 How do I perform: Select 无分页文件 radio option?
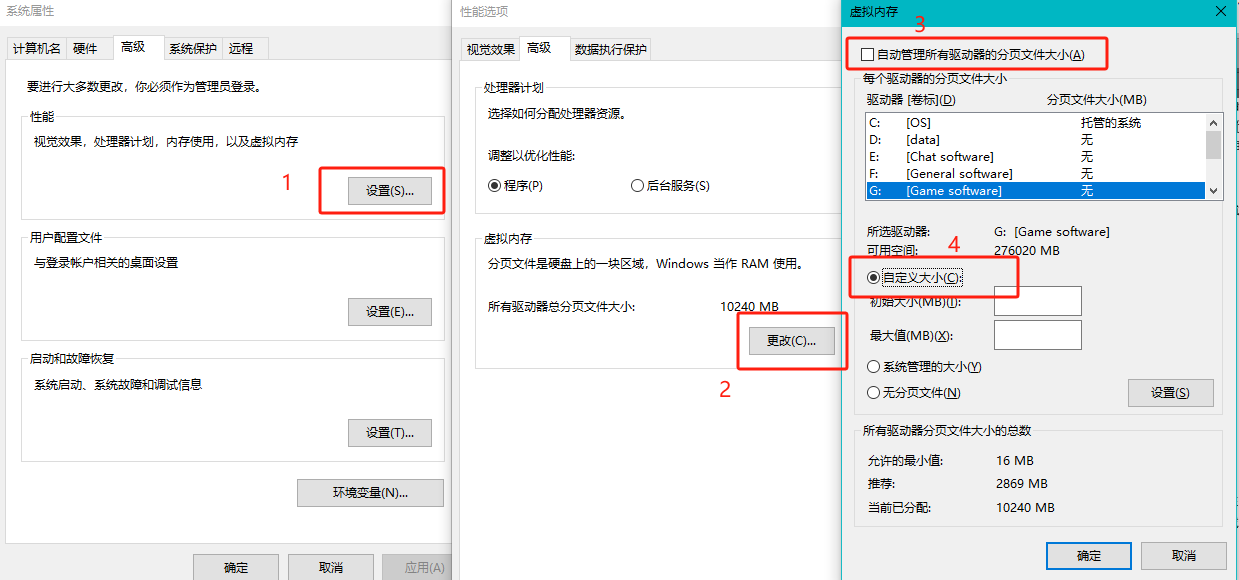coord(874,393)
